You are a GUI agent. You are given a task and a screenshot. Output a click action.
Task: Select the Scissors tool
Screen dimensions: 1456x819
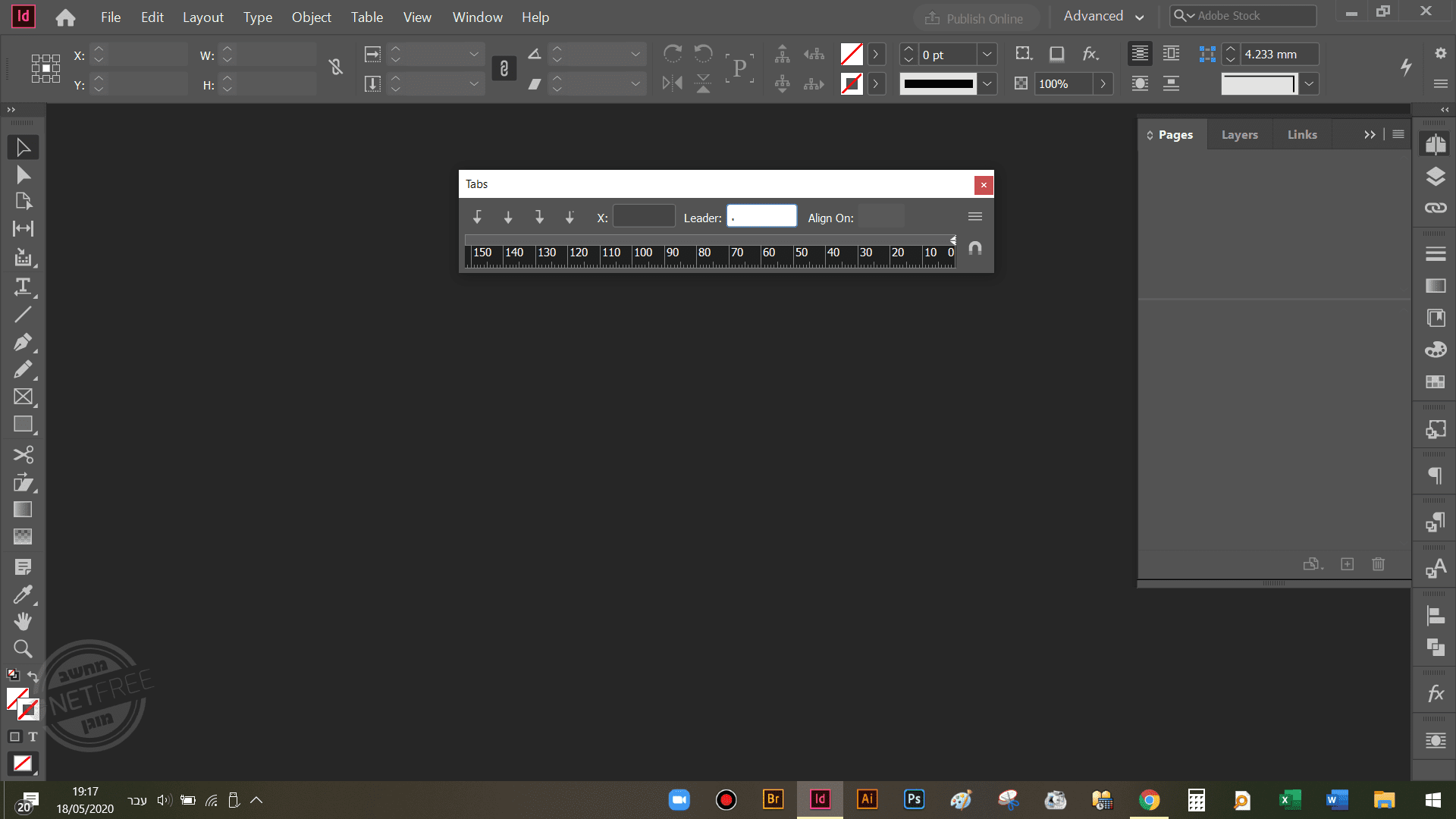(23, 455)
